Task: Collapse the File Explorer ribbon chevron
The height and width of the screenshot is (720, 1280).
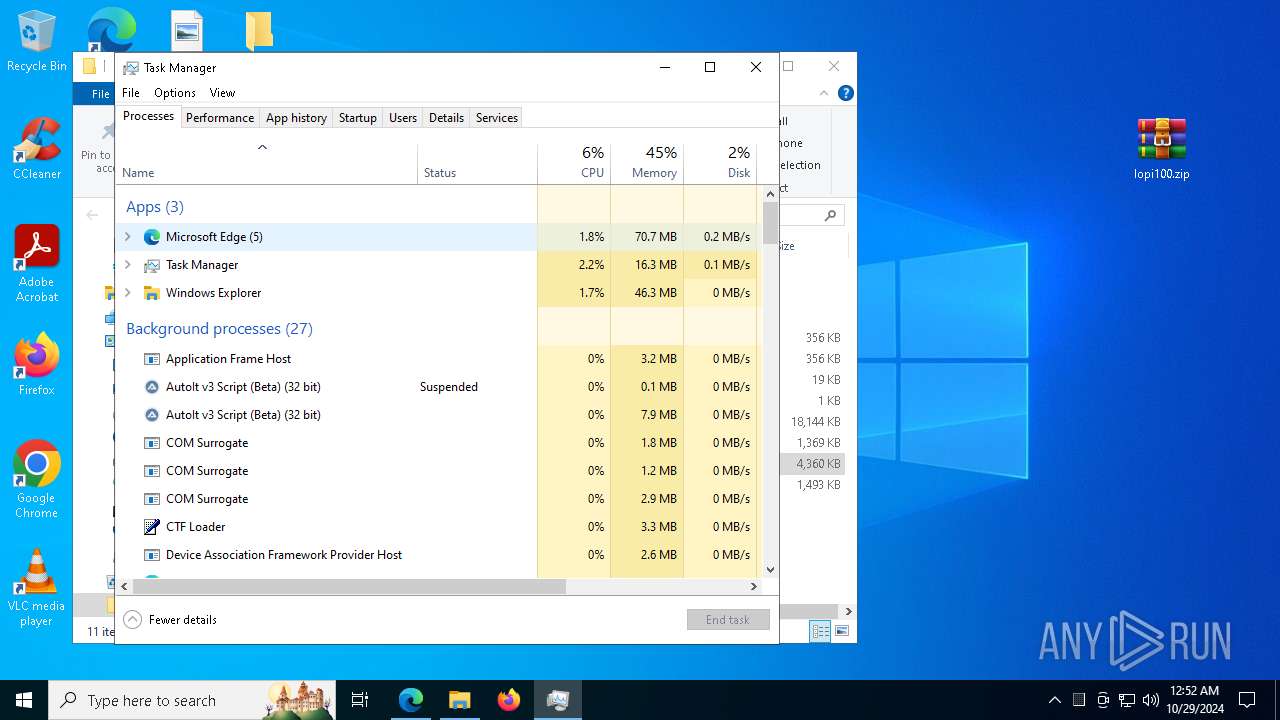Action: click(x=824, y=93)
